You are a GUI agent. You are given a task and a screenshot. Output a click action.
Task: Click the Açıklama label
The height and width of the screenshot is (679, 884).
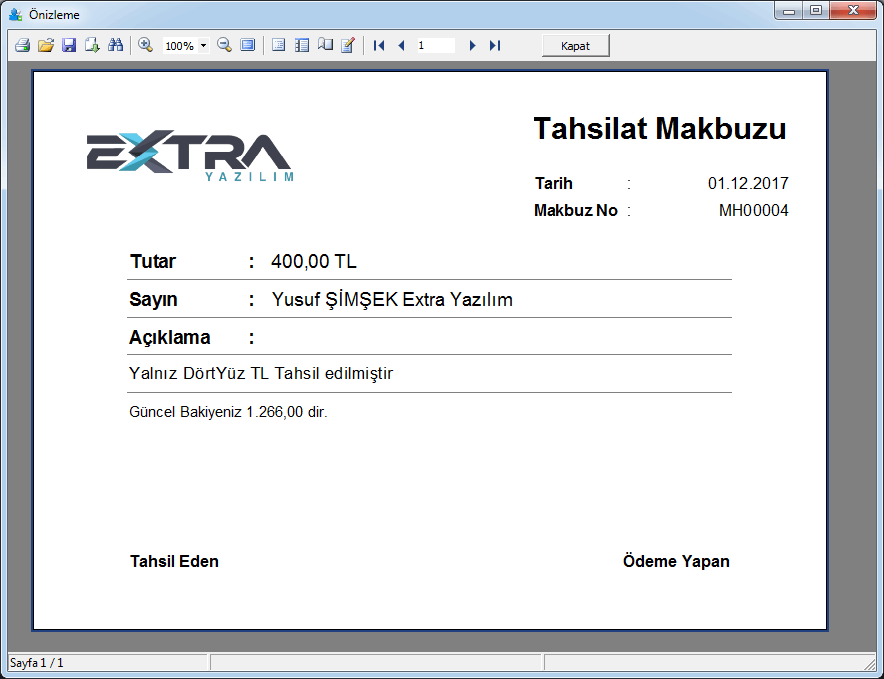(x=170, y=337)
